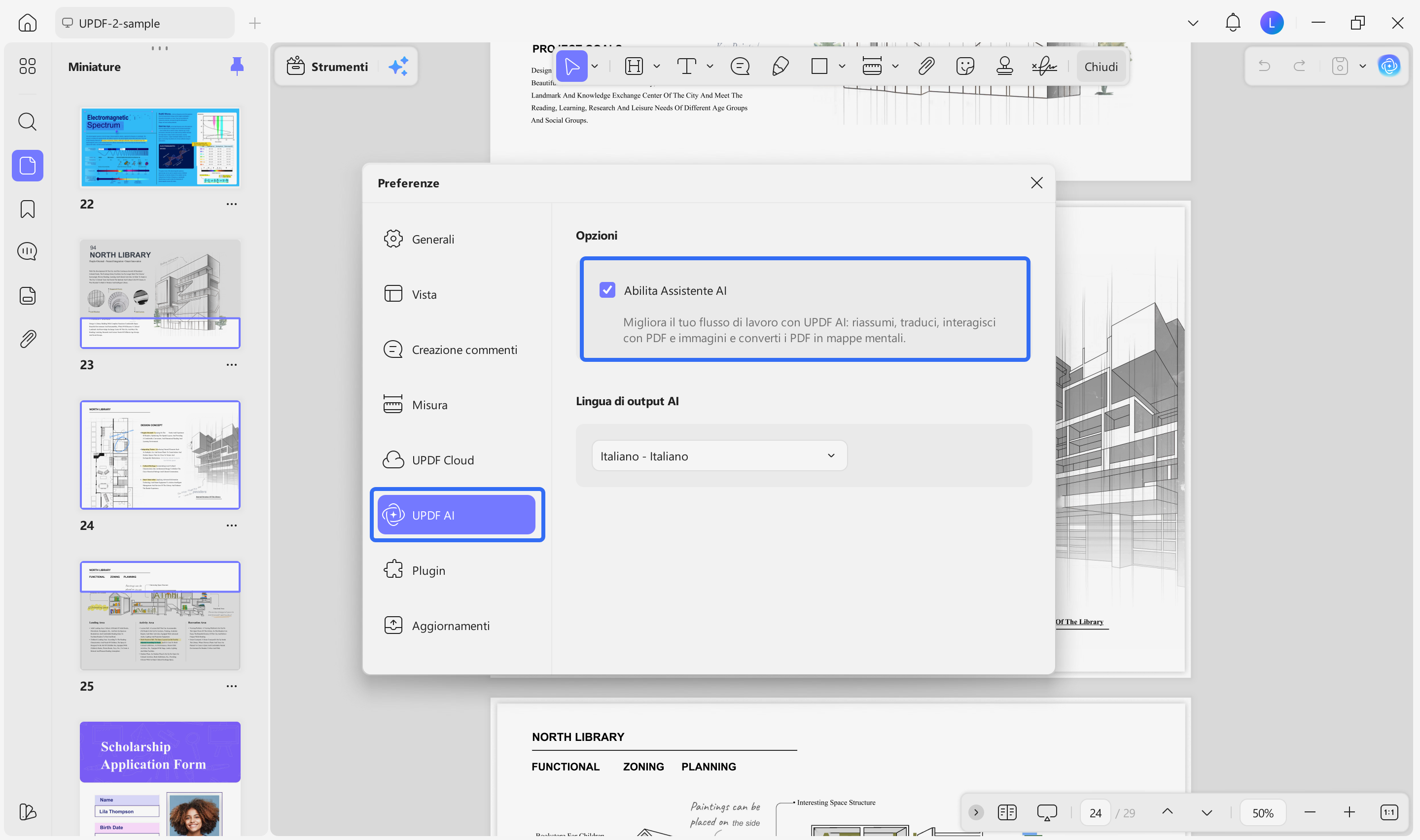
Task: Open the sticker tool
Action: (965, 66)
